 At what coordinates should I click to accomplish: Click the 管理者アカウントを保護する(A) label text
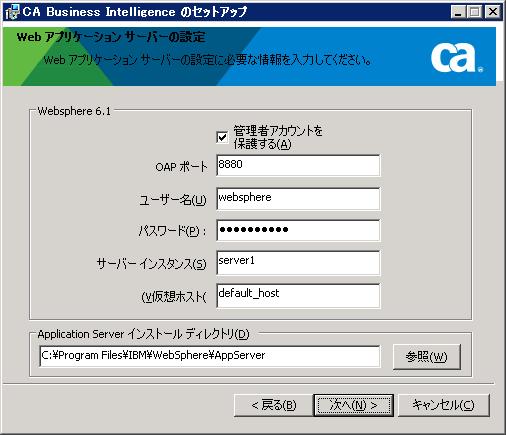tap(278, 137)
